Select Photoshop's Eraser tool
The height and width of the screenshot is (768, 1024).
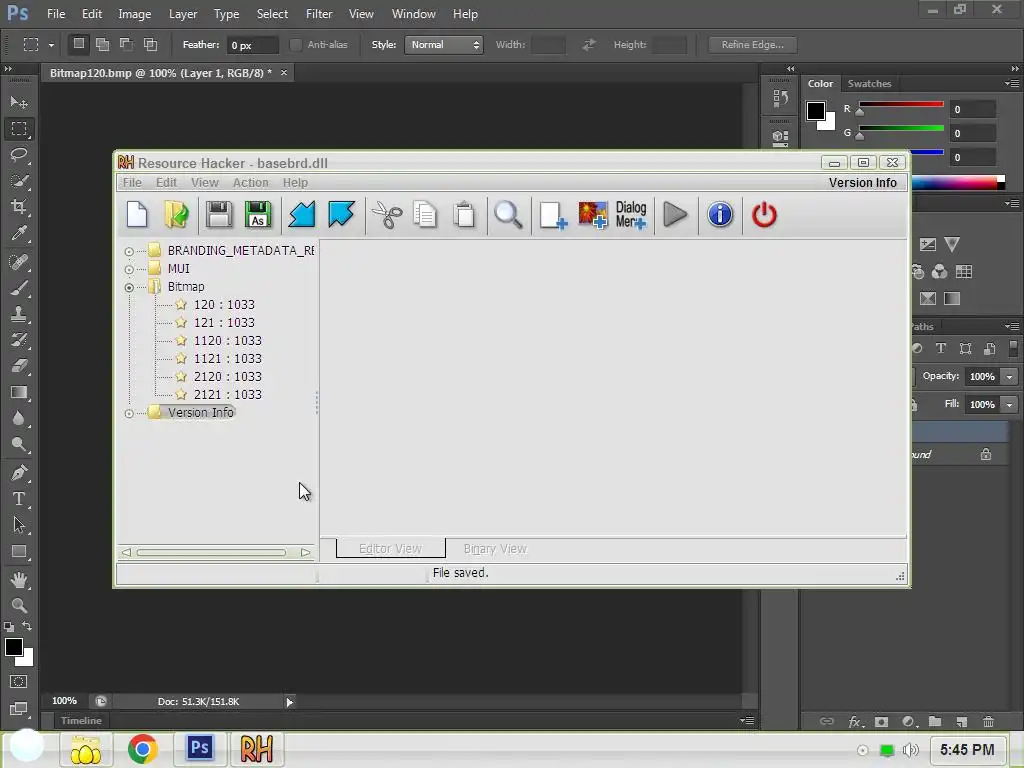pos(19,366)
